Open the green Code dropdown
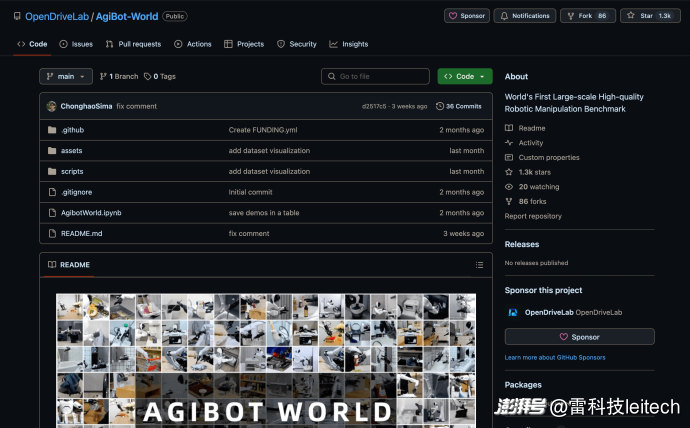 [x=464, y=76]
